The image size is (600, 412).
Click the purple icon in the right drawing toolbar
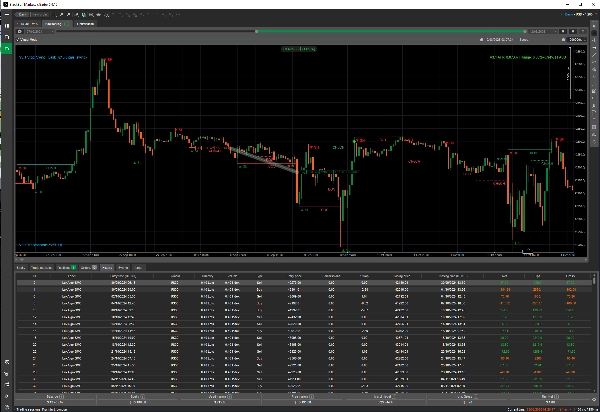tap(594, 127)
